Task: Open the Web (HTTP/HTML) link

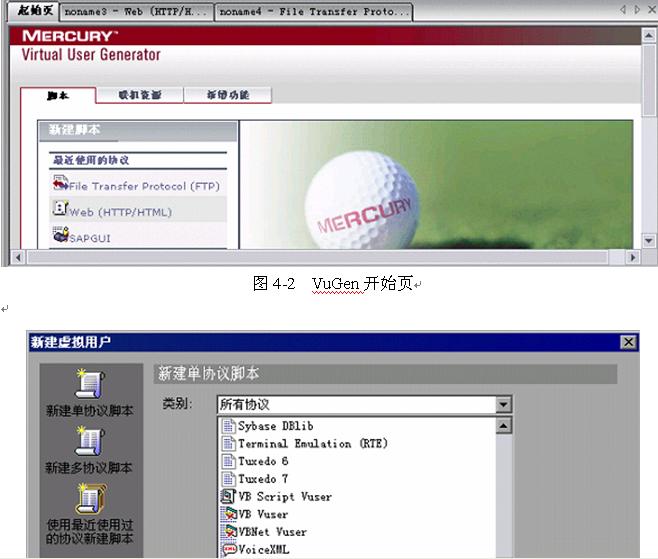Action: coord(120,212)
